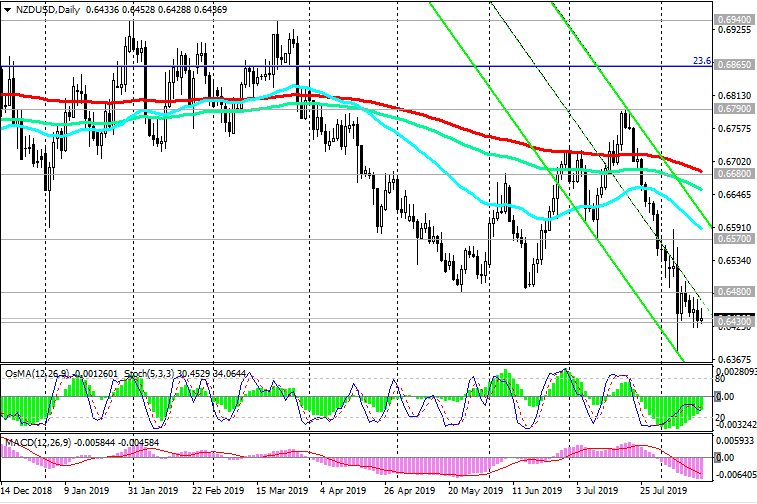Click the NZDUSD,Daily chart title

(x=46, y=8)
